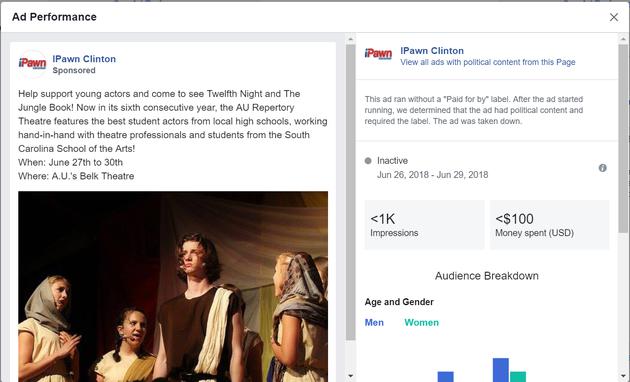Click the <$100 Money spent card
Screen dimensions: 630x382
(x=549, y=225)
